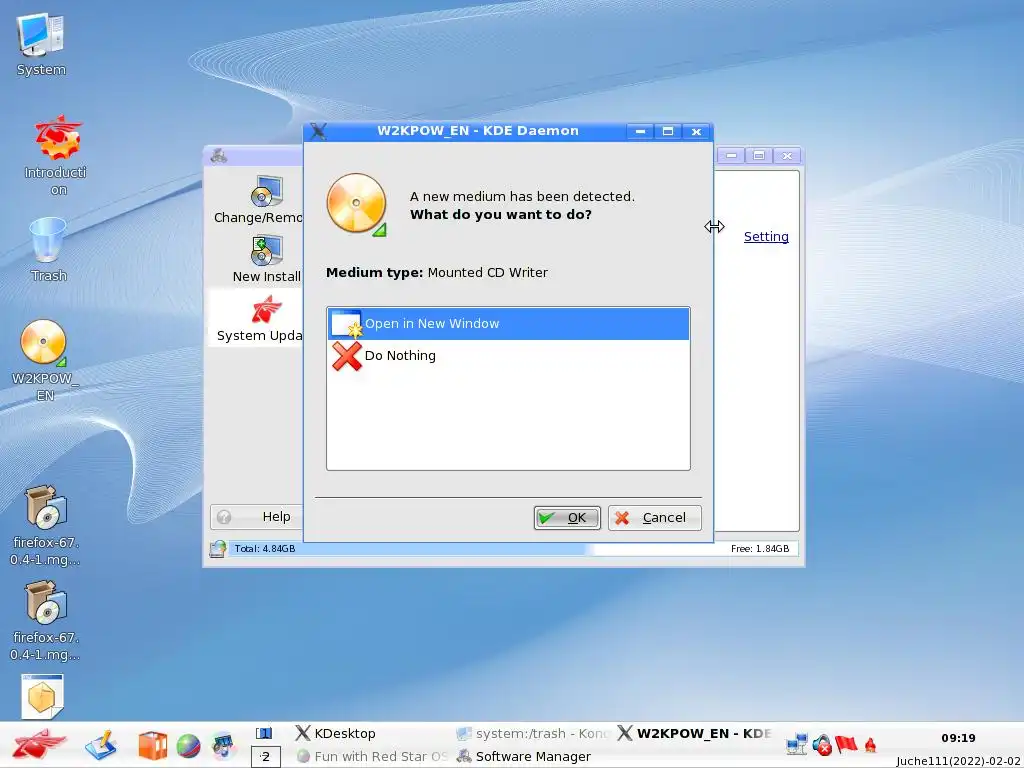
Task: Launch the text editor pencil icon in taskbar
Action: pyautogui.click(x=101, y=745)
